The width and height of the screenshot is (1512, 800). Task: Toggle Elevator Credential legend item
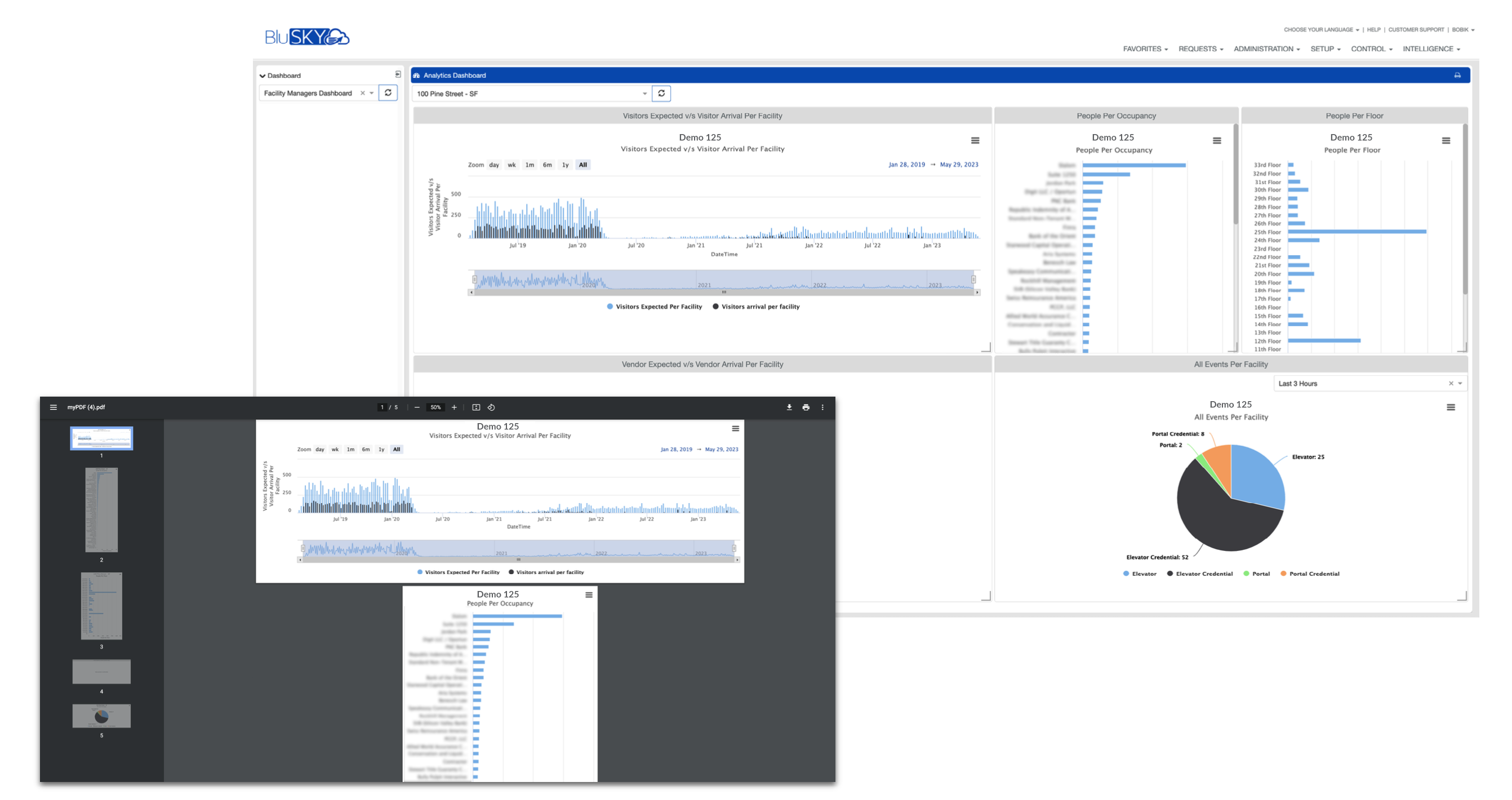coord(1203,574)
